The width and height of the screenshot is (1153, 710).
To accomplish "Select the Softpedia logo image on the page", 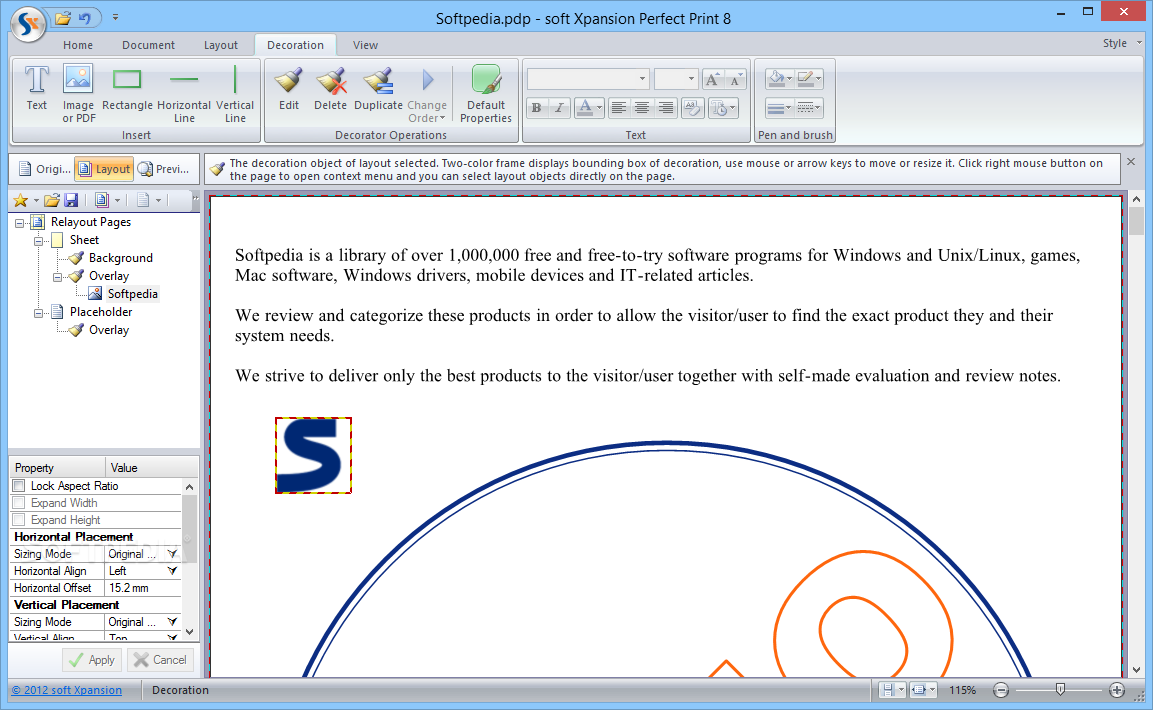I will pyautogui.click(x=313, y=456).
